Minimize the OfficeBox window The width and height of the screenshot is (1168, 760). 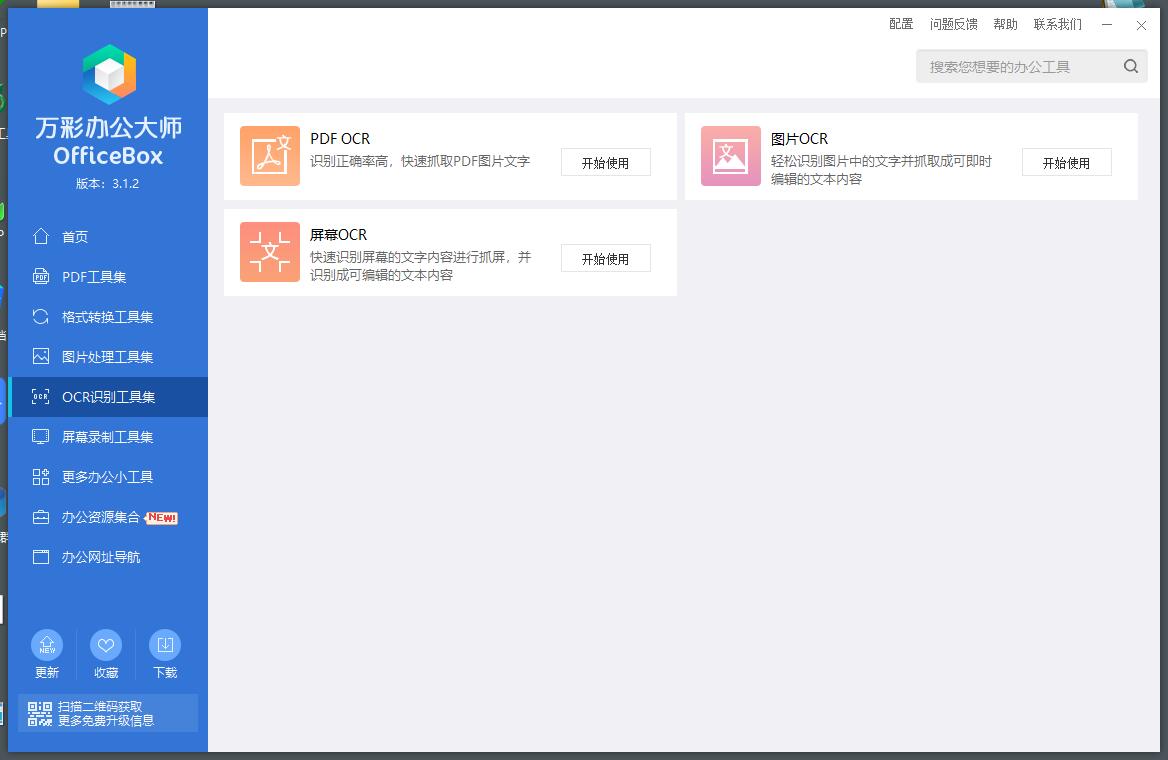[1107, 25]
